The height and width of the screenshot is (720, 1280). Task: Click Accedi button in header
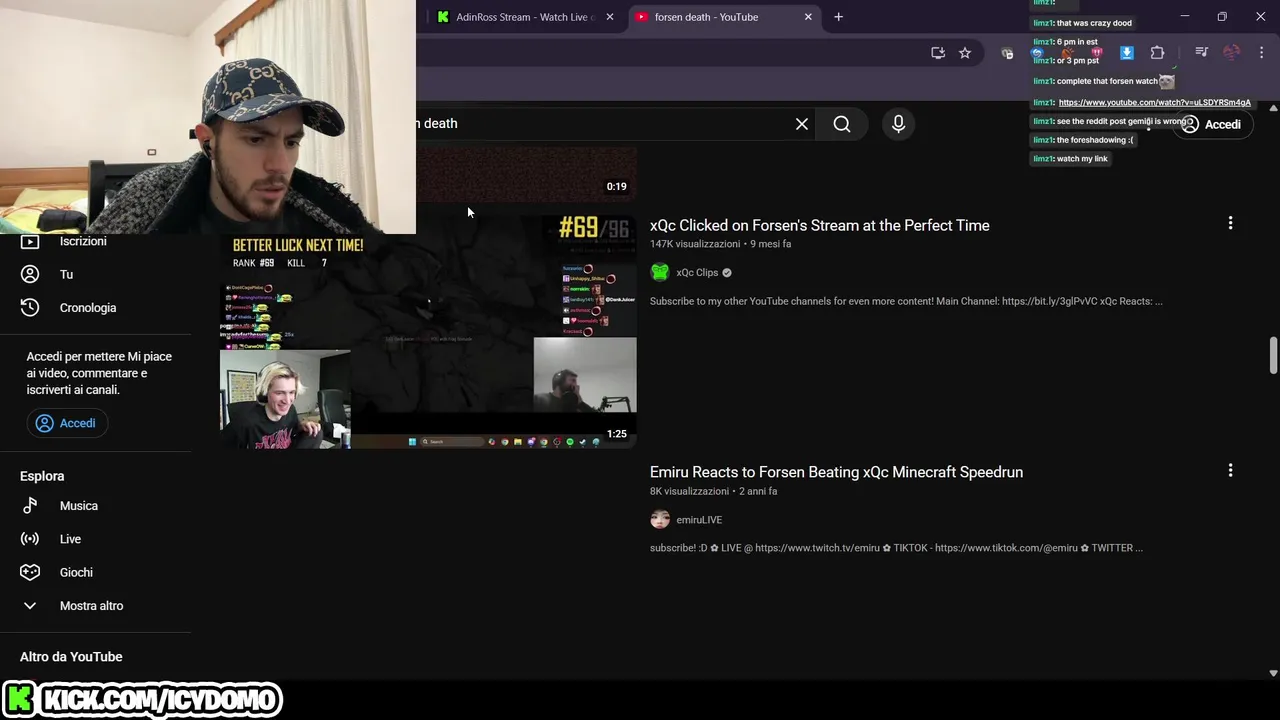tap(1211, 125)
